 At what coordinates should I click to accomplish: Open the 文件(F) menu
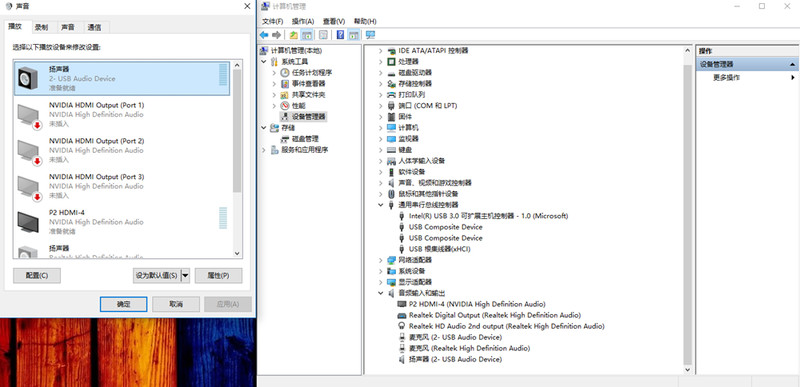tap(272, 21)
